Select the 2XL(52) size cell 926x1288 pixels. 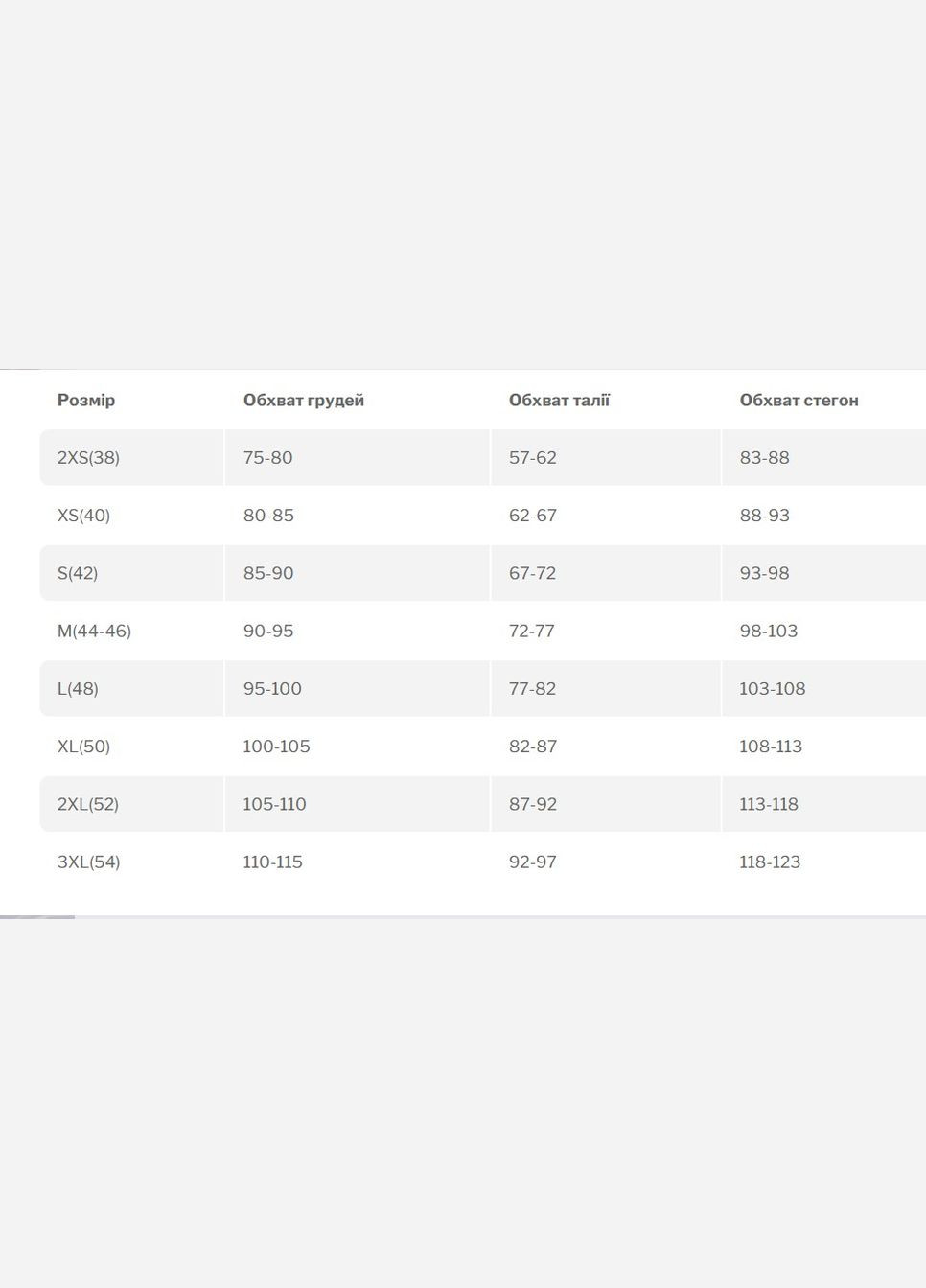tap(87, 804)
